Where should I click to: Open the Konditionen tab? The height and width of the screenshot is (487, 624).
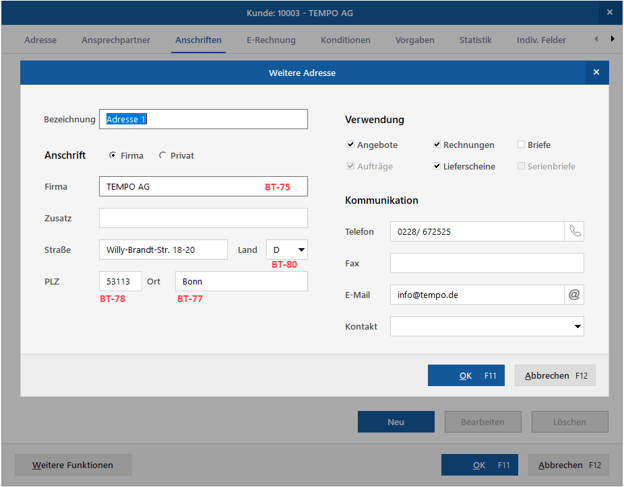pyautogui.click(x=345, y=40)
